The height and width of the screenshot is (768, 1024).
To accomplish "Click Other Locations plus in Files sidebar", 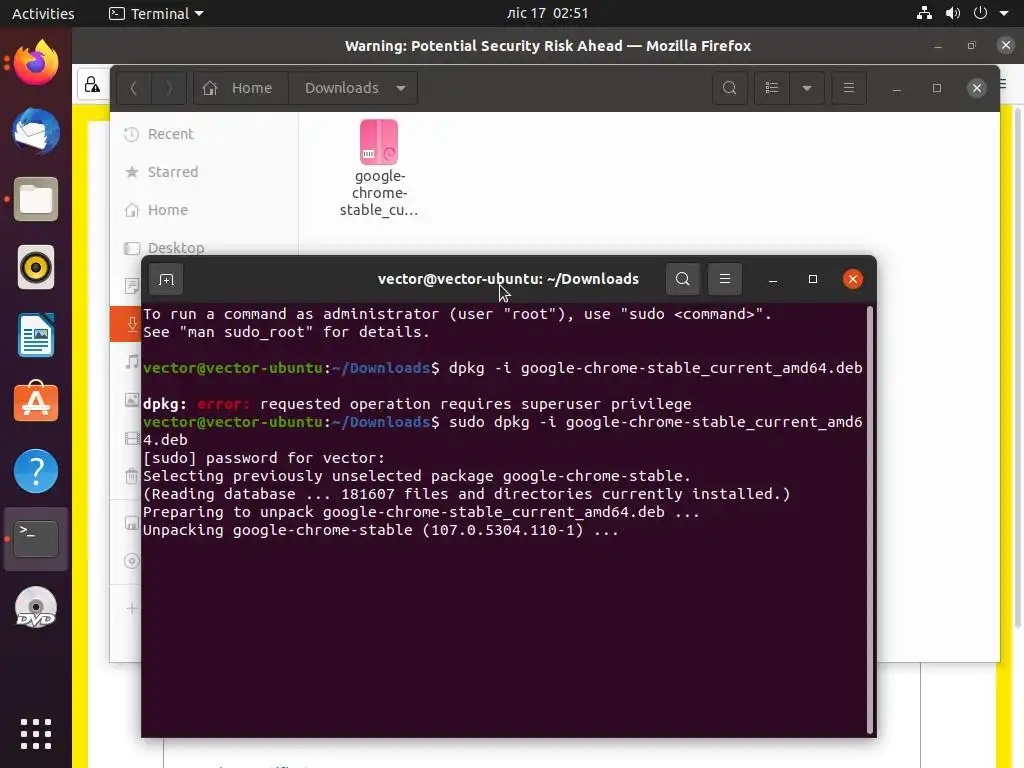I will (131, 608).
